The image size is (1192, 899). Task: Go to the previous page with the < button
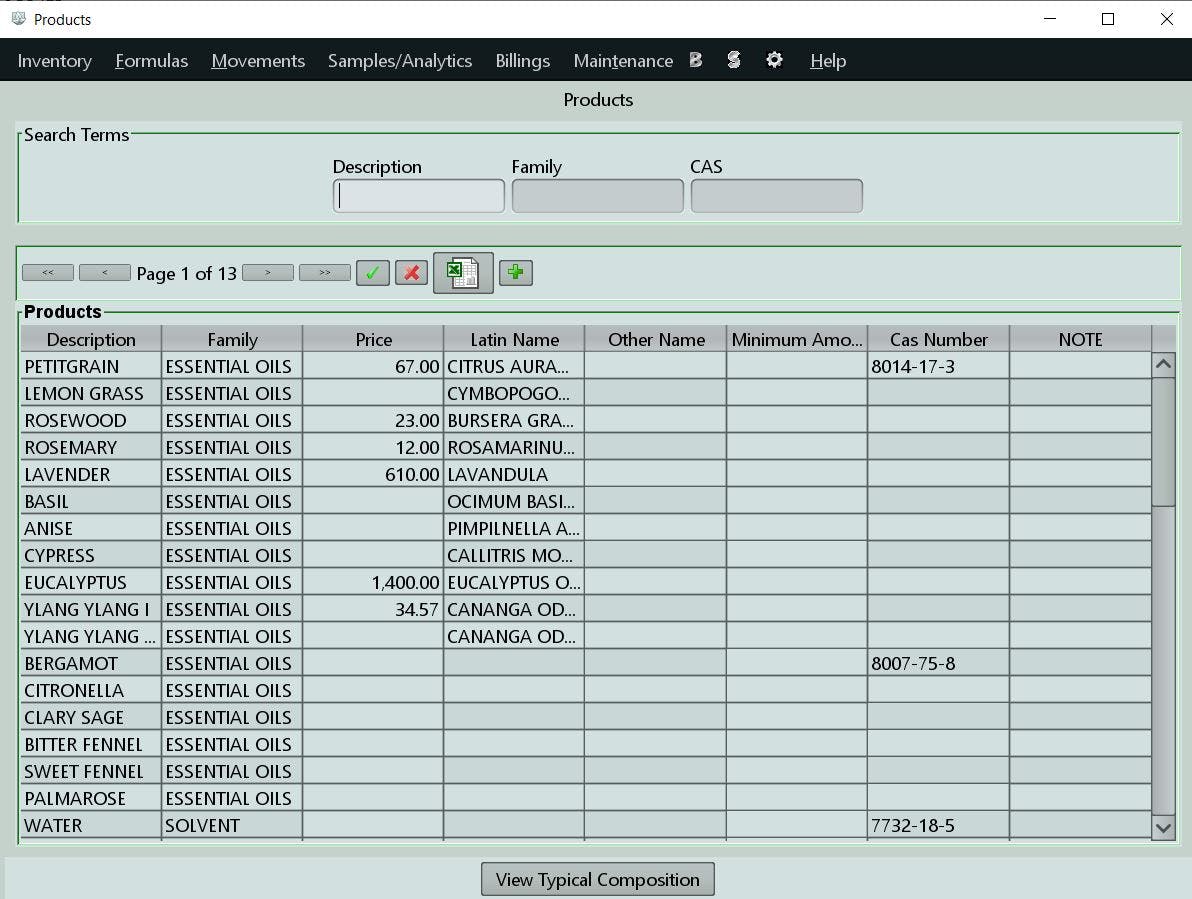coord(105,272)
